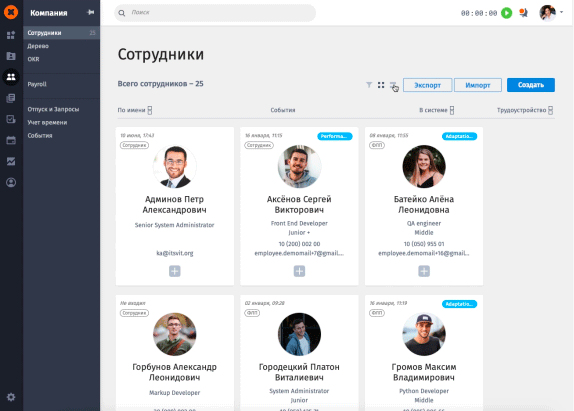Viewport: 574px width, 411px height.
Task: Click the Создать button
Action: tap(531, 85)
